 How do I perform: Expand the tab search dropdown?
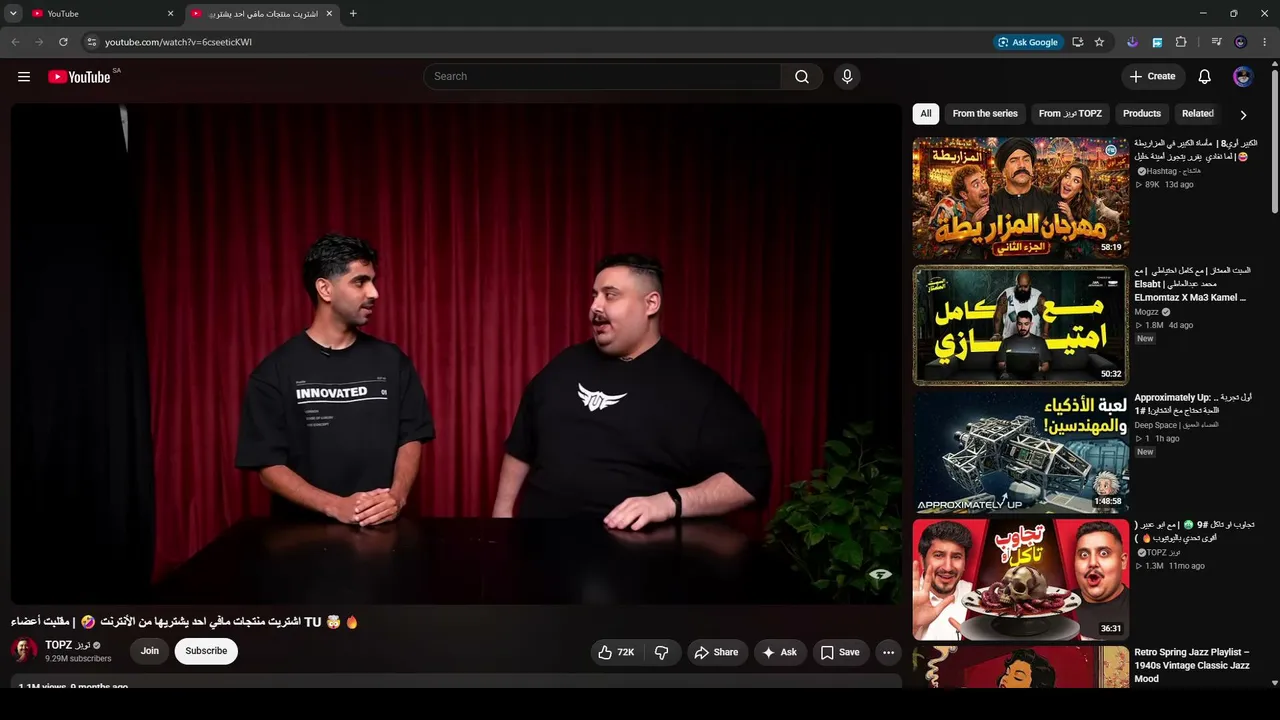pyautogui.click(x=13, y=14)
